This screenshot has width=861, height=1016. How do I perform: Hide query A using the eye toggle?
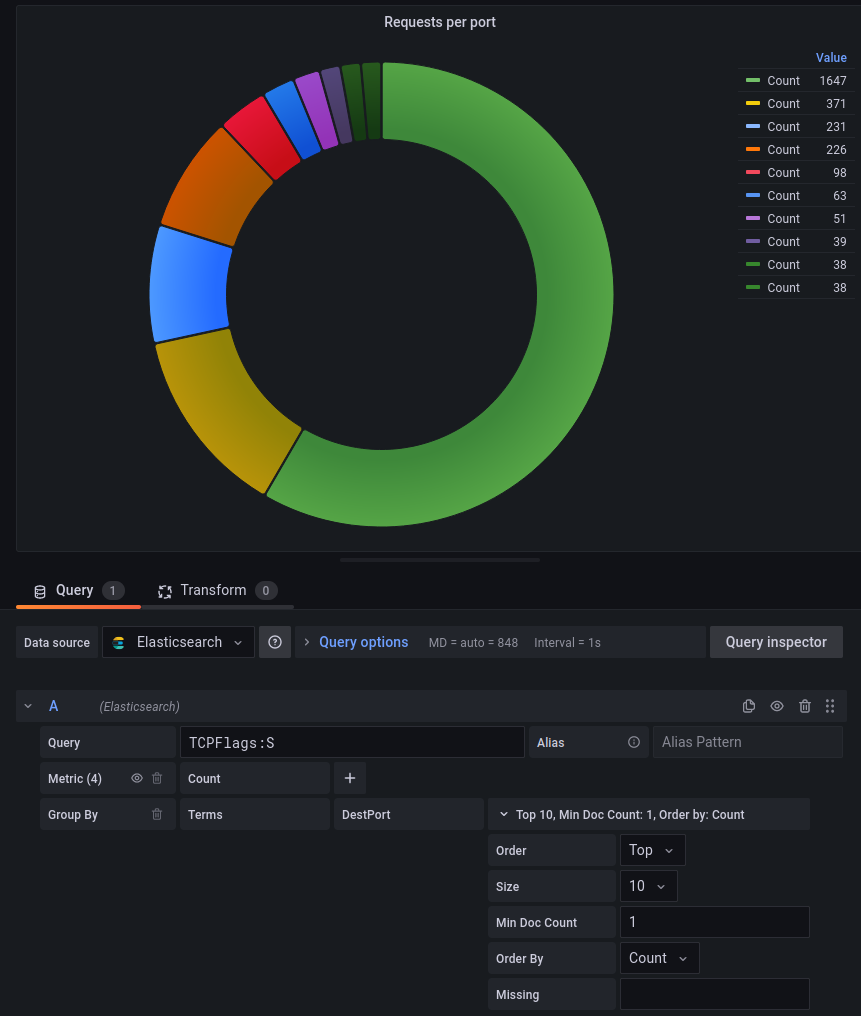(x=776, y=706)
